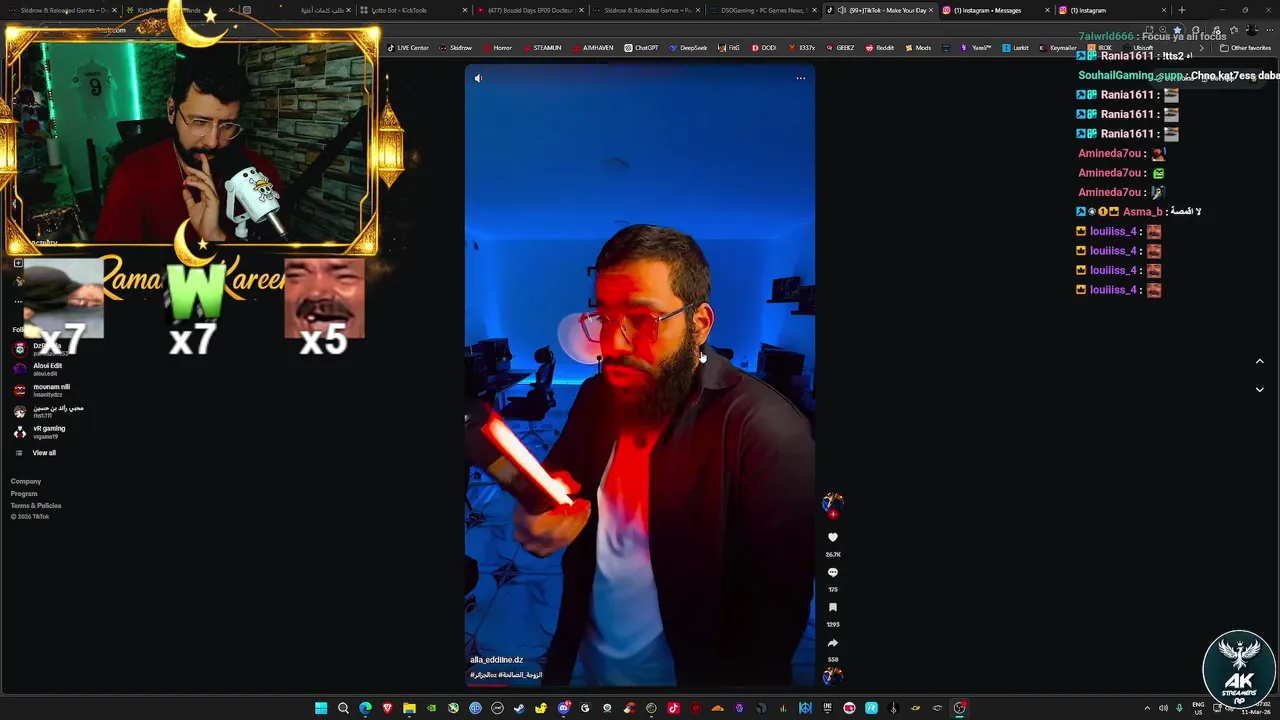Open Reddit bookmark

[880, 48]
